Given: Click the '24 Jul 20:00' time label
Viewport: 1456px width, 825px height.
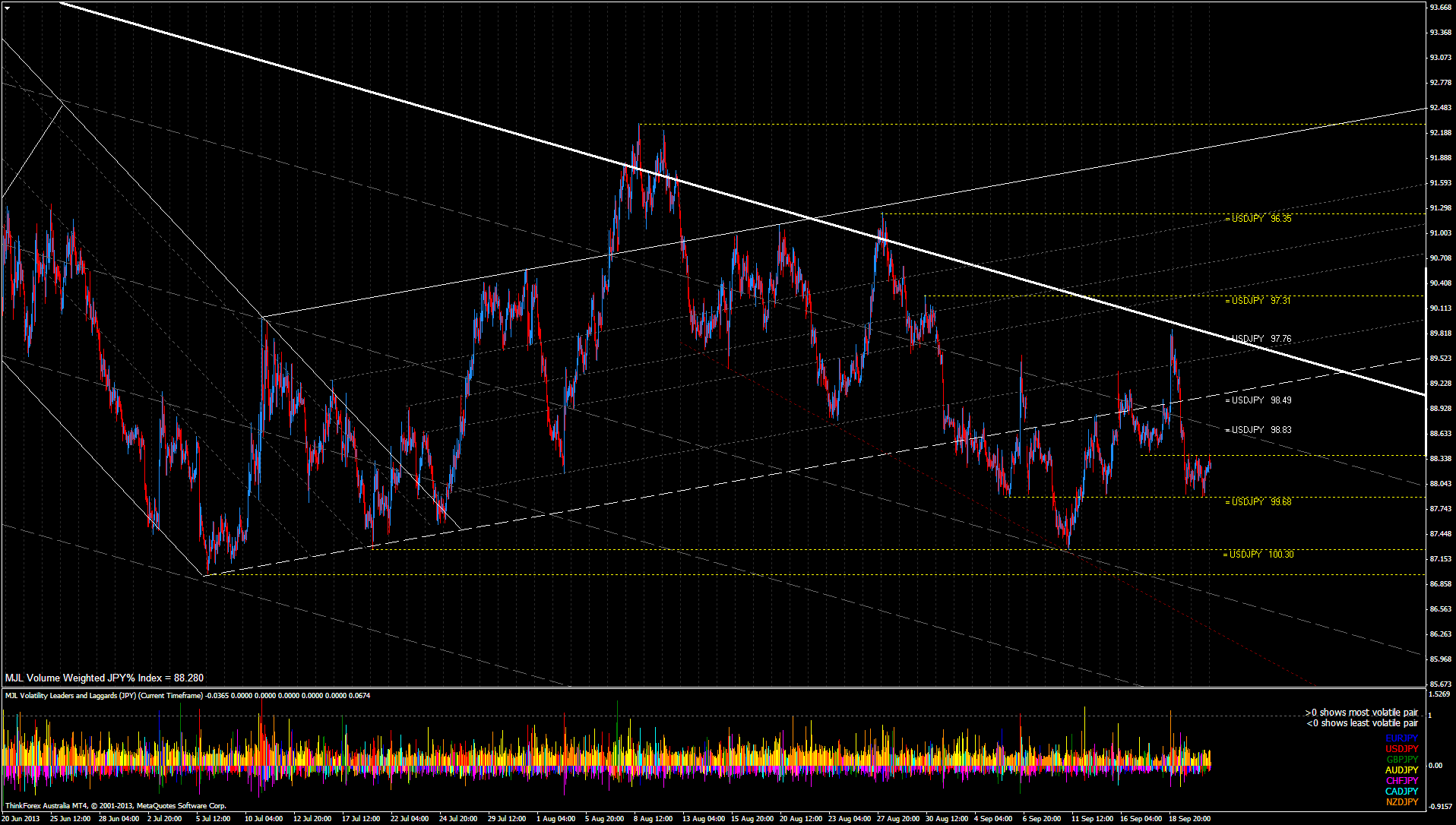Looking at the screenshot, I should pyautogui.click(x=458, y=819).
